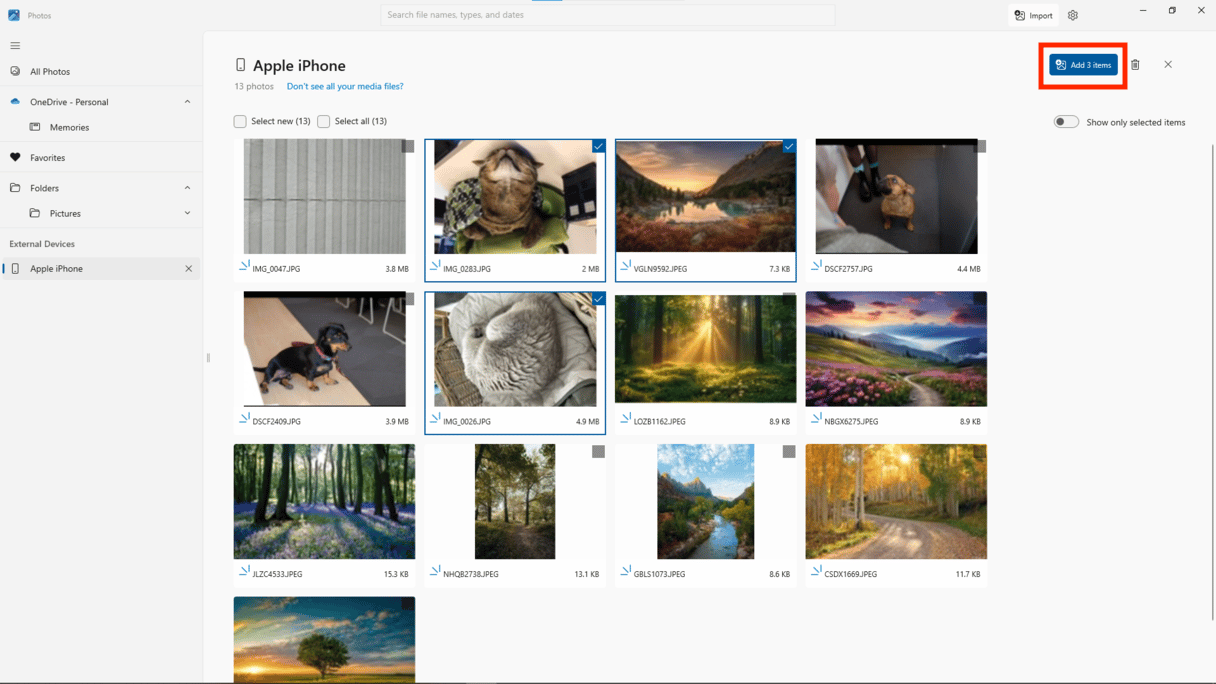Open Memories in sidebar
Viewport: 1216px width, 684px height.
[69, 128]
